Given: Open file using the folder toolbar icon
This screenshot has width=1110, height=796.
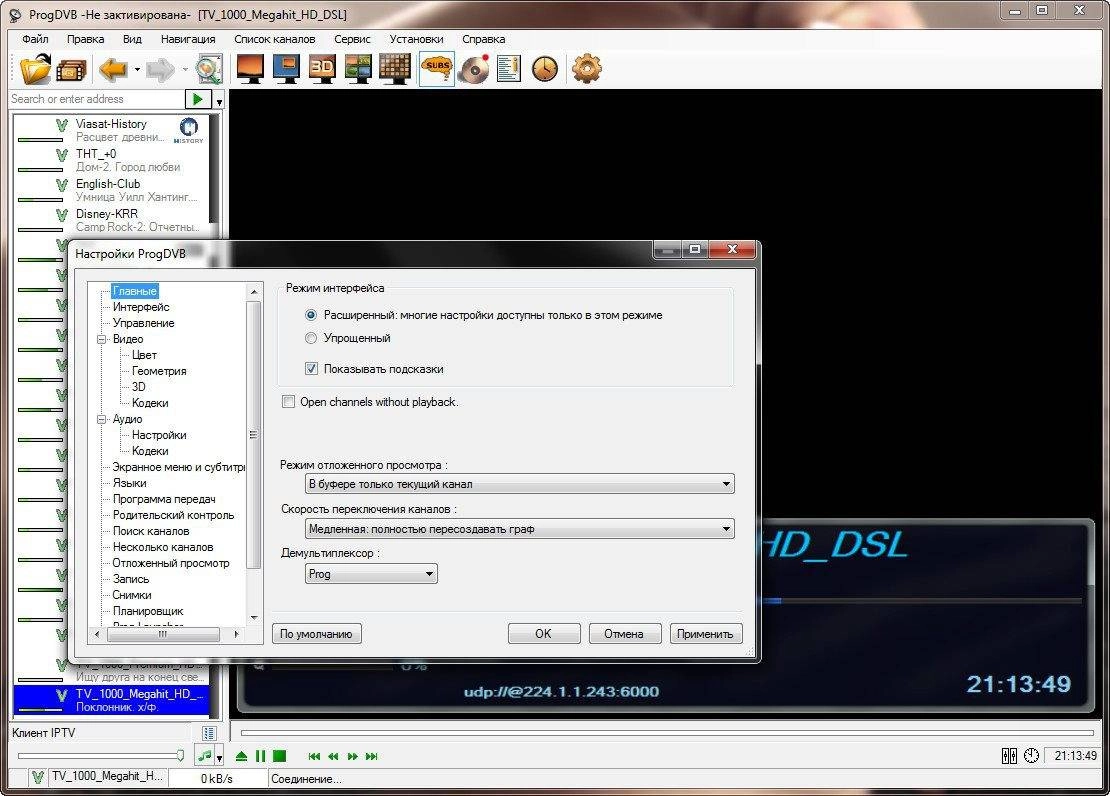Looking at the screenshot, I should pos(35,69).
